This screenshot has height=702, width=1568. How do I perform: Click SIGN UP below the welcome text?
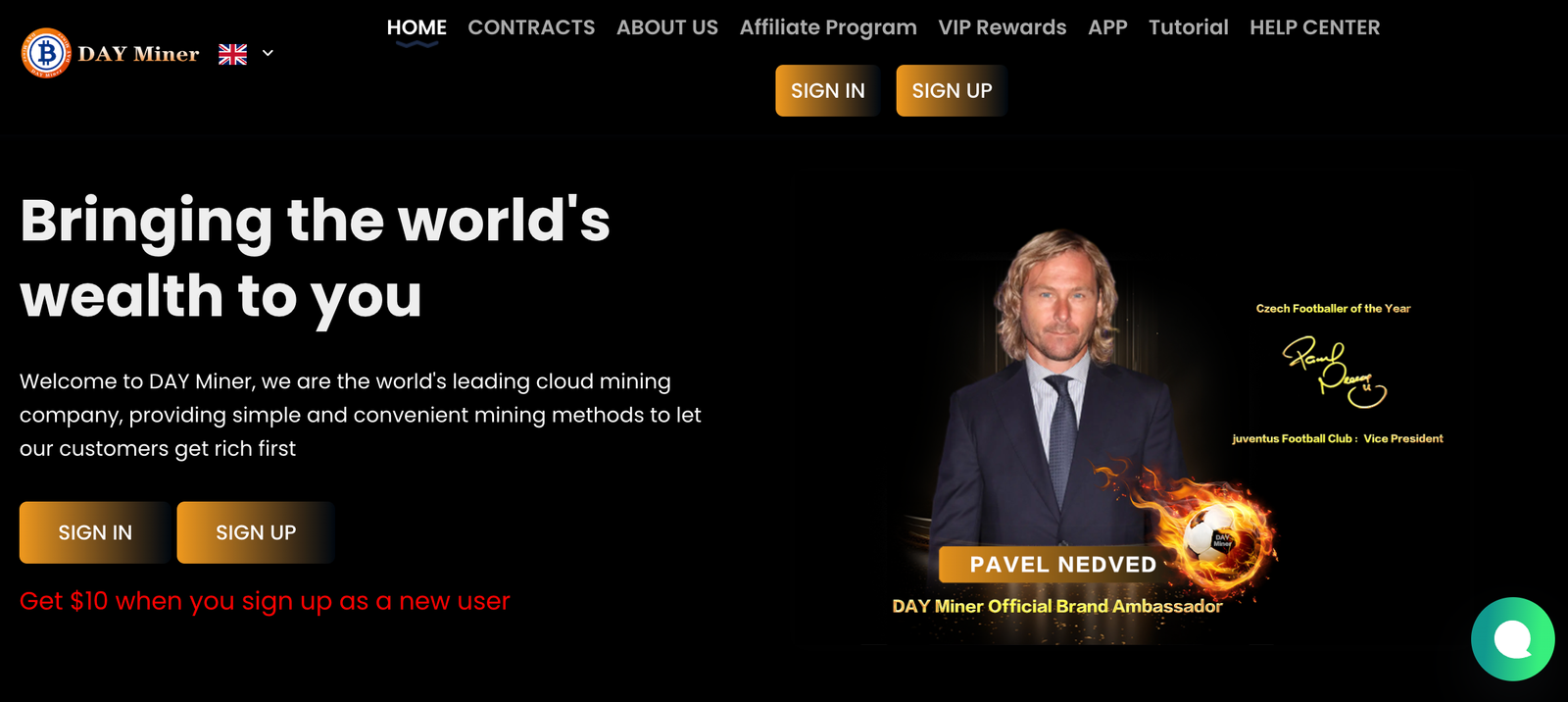(256, 532)
